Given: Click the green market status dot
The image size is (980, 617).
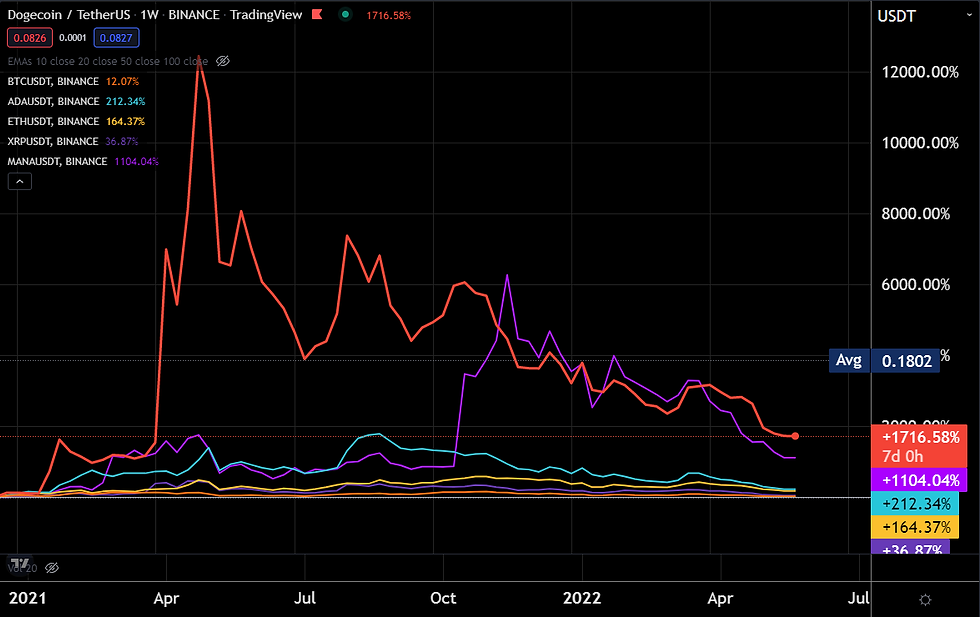Looking at the screenshot, I should point(345,14).
